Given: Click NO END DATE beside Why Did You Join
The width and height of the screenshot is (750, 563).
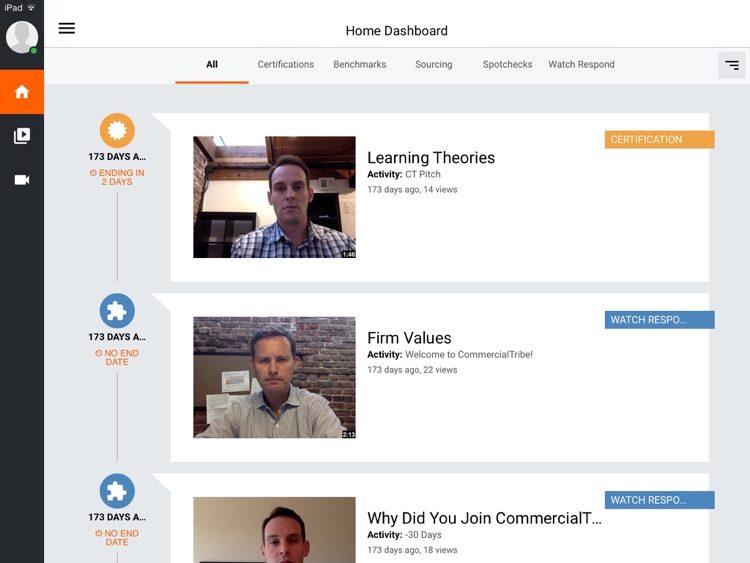Looking at the screenshot, I should tap(117, 538).
